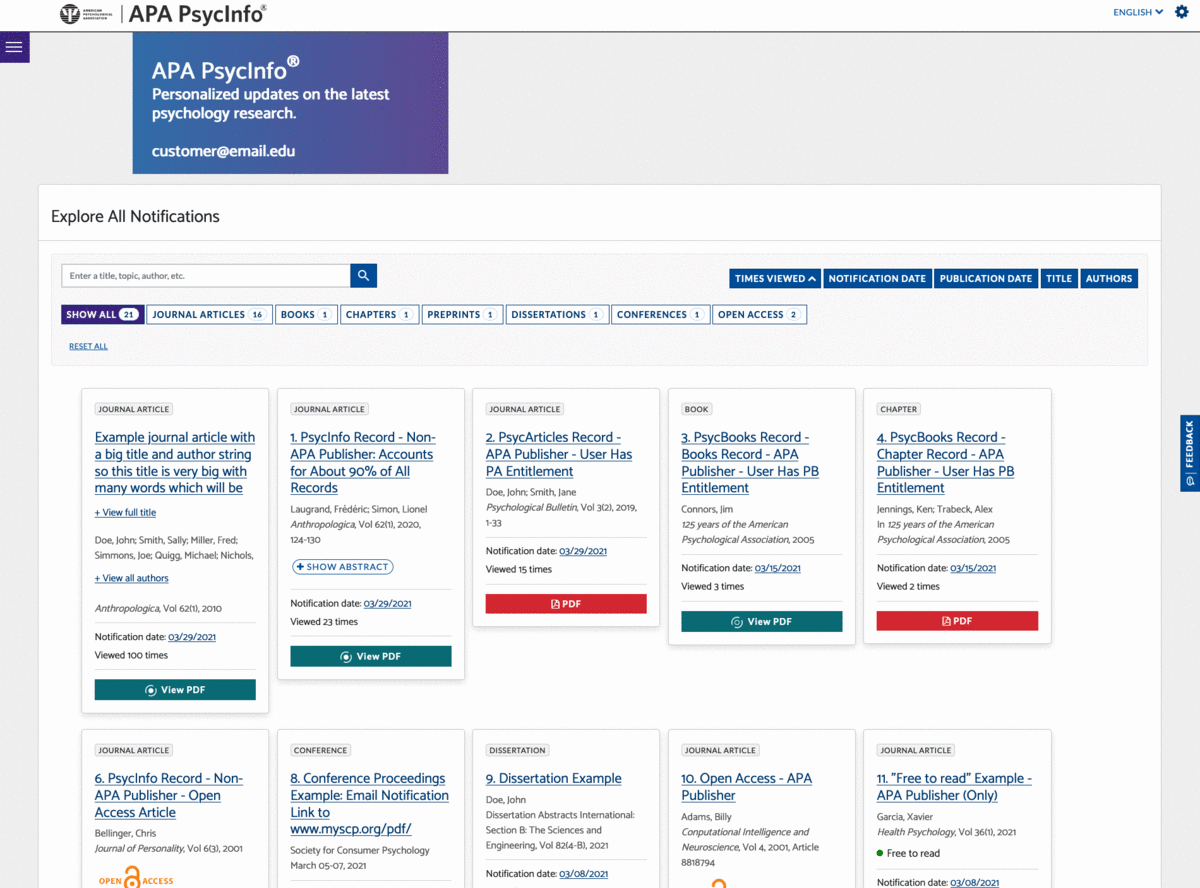
Task: Sort by Notification Date
Action: point(877,279)
